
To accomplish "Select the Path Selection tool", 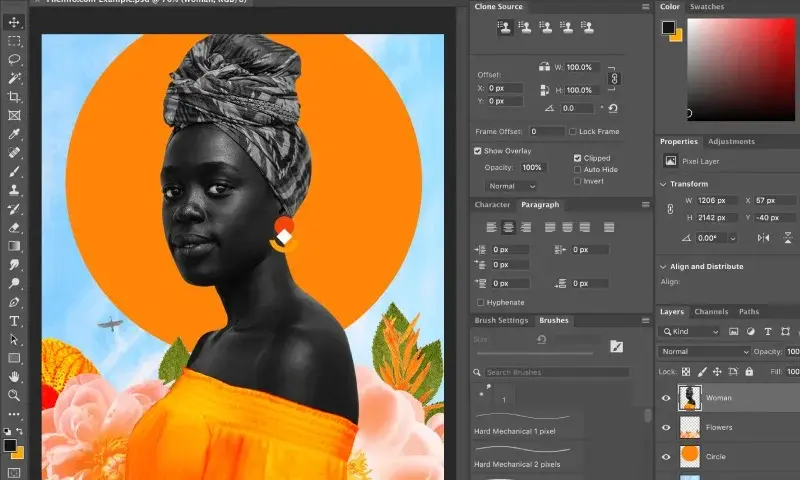I will pyautogui.click(x=14, y=339).
